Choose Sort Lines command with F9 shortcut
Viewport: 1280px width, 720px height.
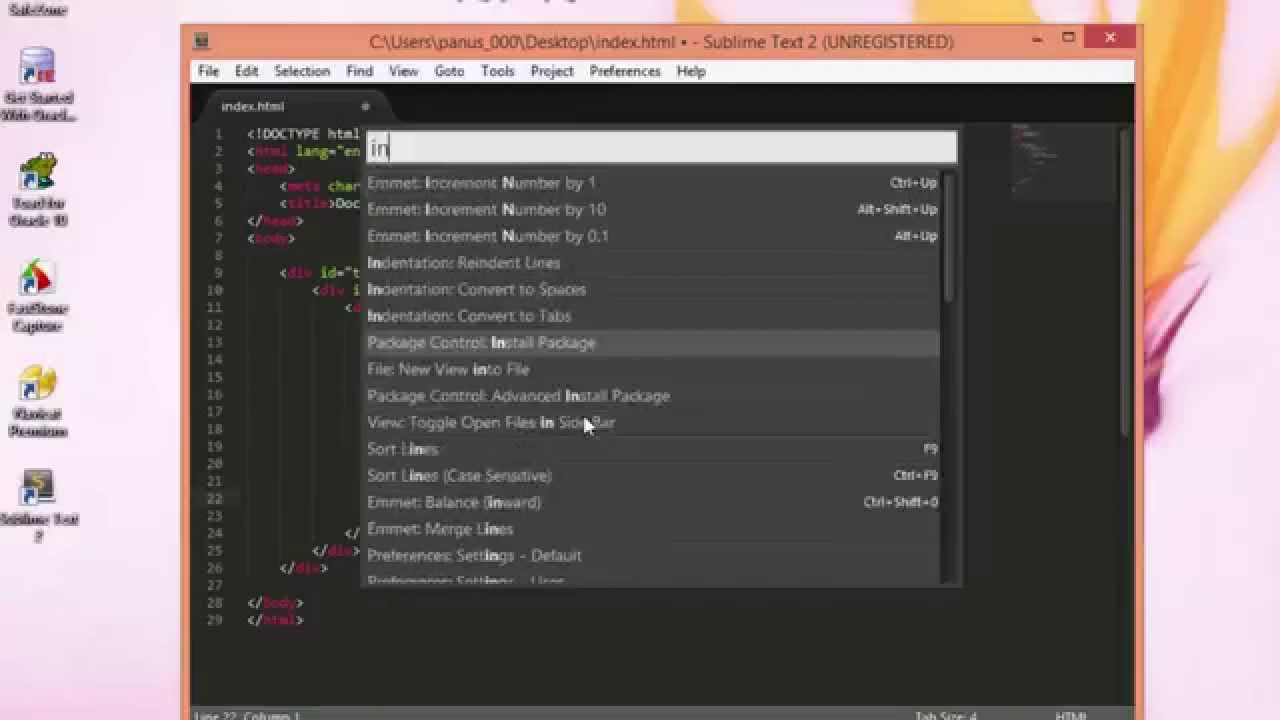coord(652,449)
